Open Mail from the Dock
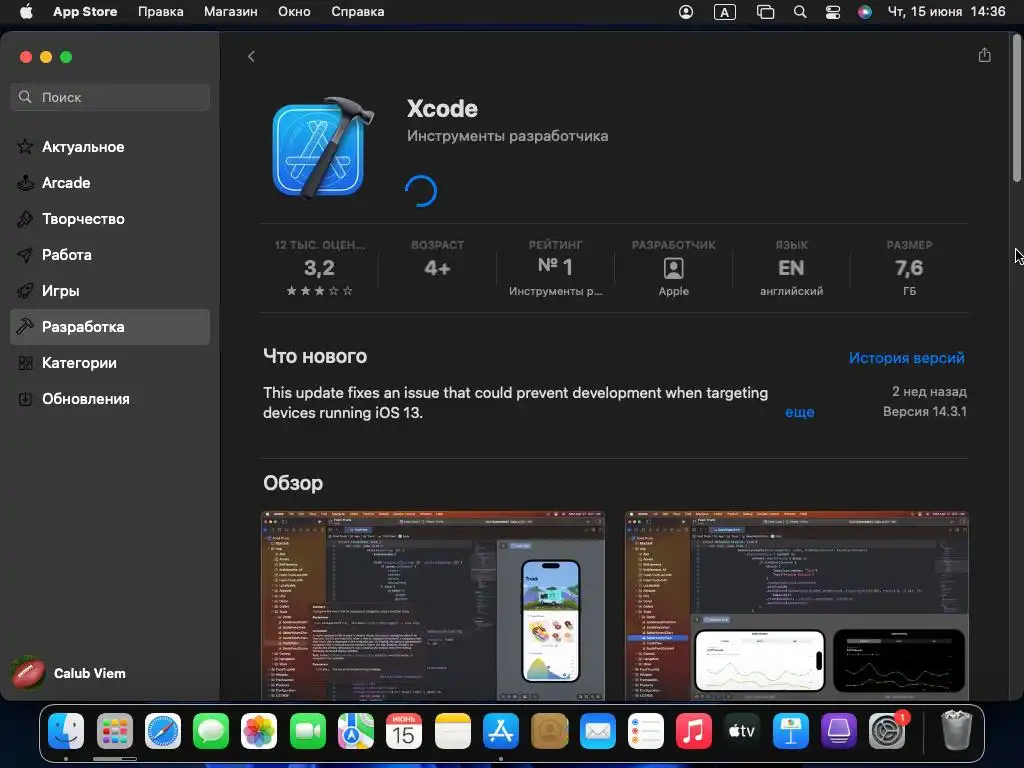 tap(598, 731)
